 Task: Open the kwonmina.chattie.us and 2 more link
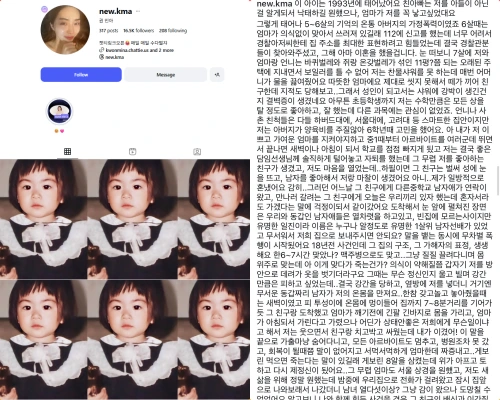[x=140, y=50]
